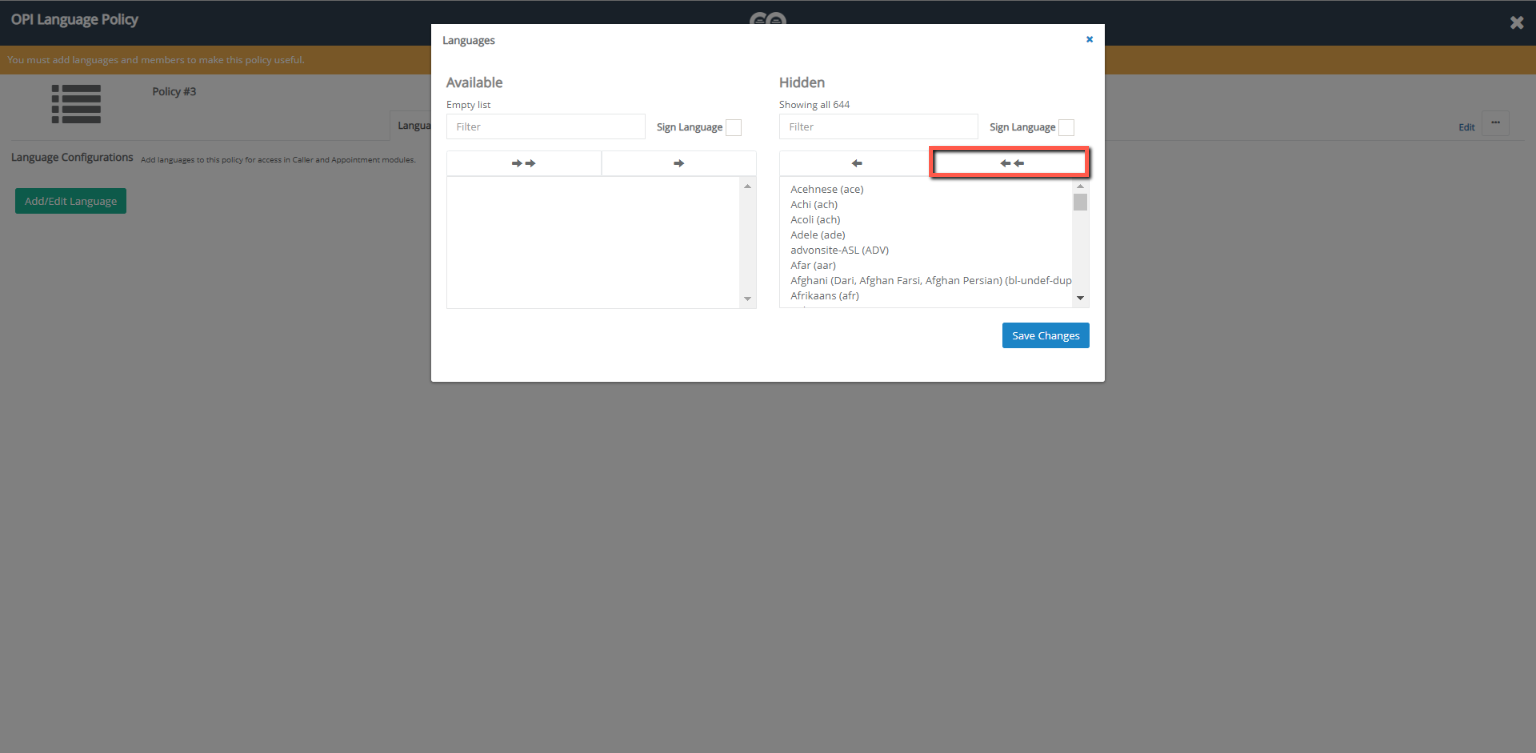Click the move-selected-right single arrow button
The height and width of the screenshot is (753, 1536).
(679, 163)
